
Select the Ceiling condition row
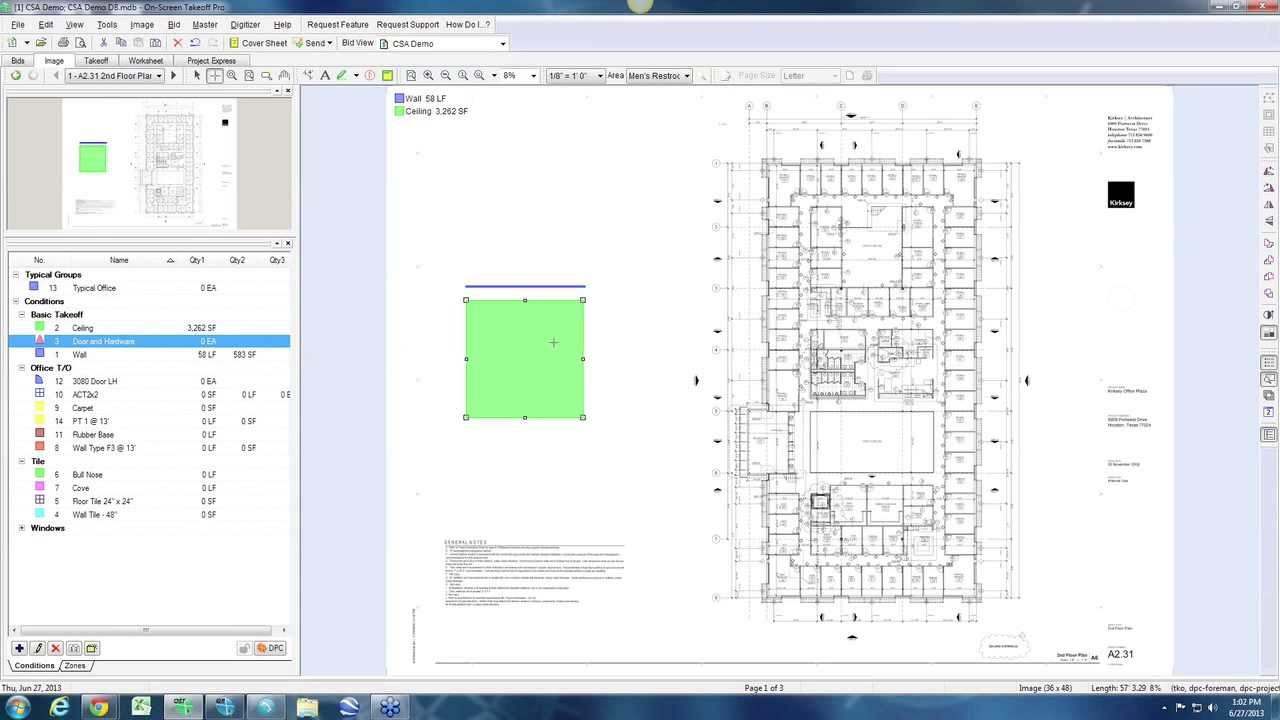pyautogui.click(x=149, y=328)
